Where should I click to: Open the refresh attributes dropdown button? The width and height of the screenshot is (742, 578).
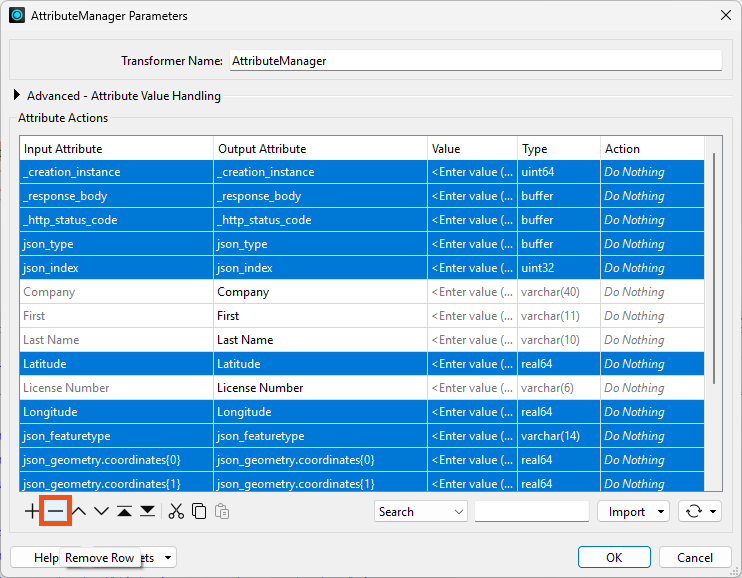coord(699,511)
